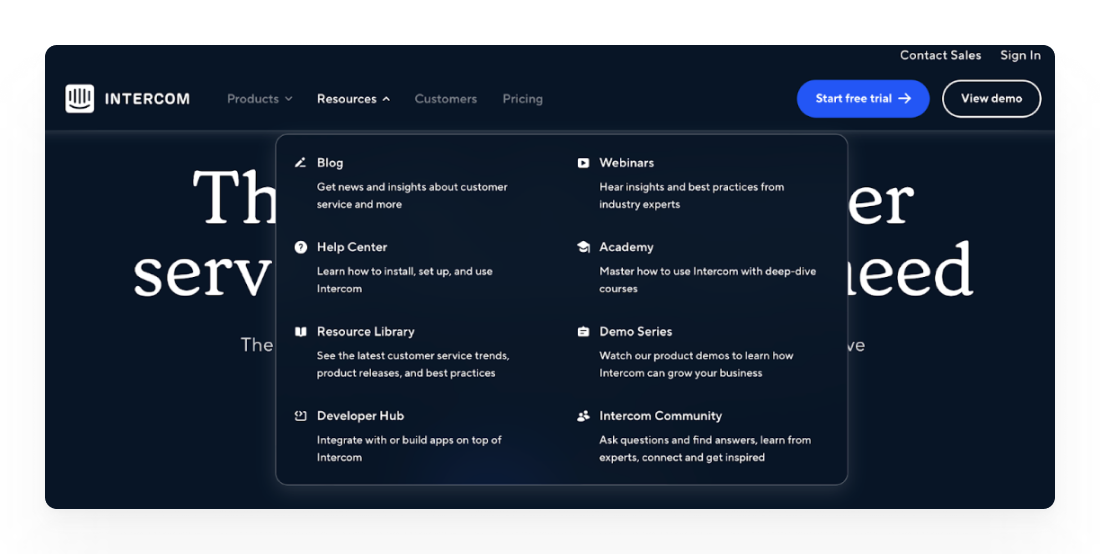Screen dimensions: 1100x554
Task: Expand the Products dropdown chevron
Action: coord(288,99)
